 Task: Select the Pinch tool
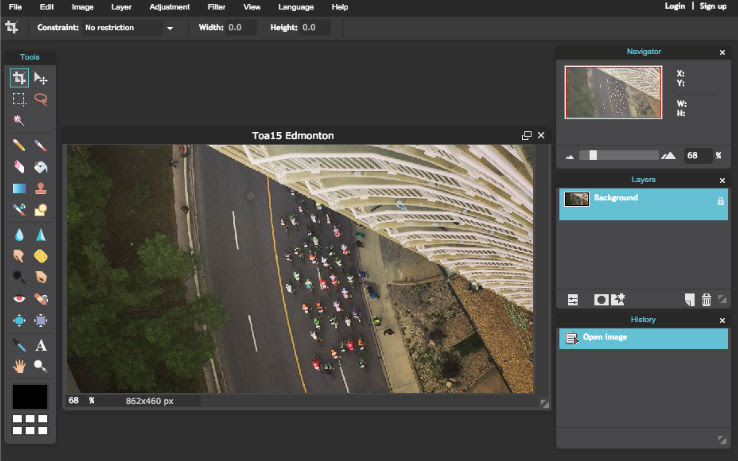click(40, 321)
